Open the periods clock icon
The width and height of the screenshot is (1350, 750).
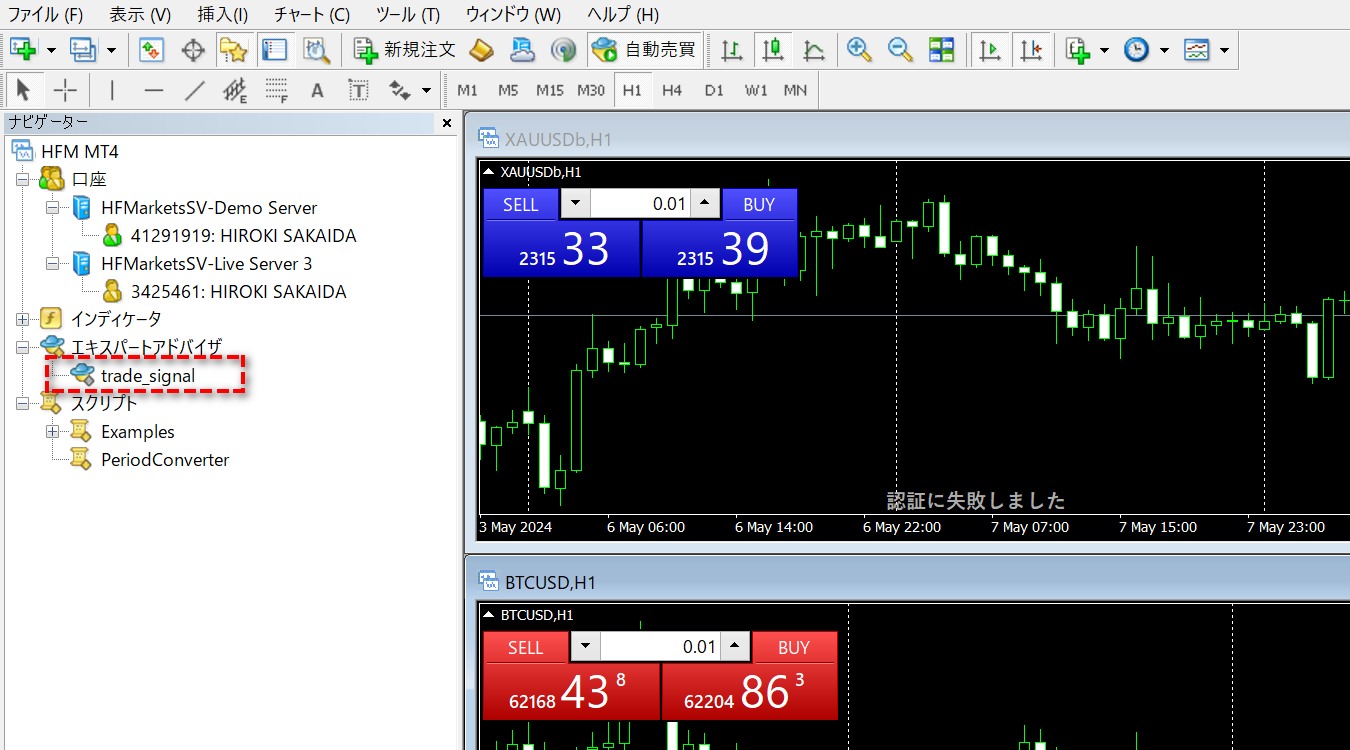coord(1136,48)
